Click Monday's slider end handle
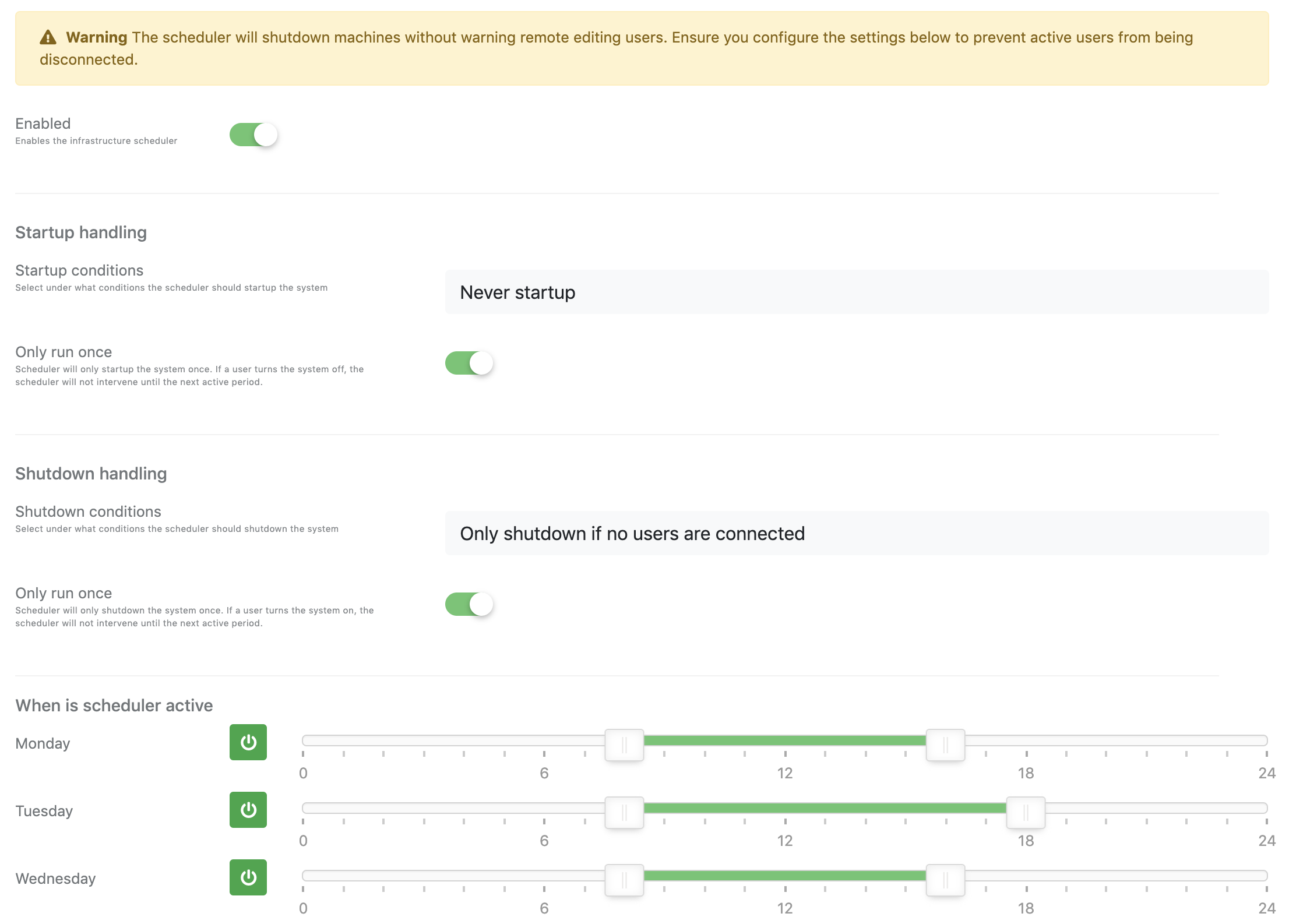This screenshot has width=1289, height=924. point(945,745)
